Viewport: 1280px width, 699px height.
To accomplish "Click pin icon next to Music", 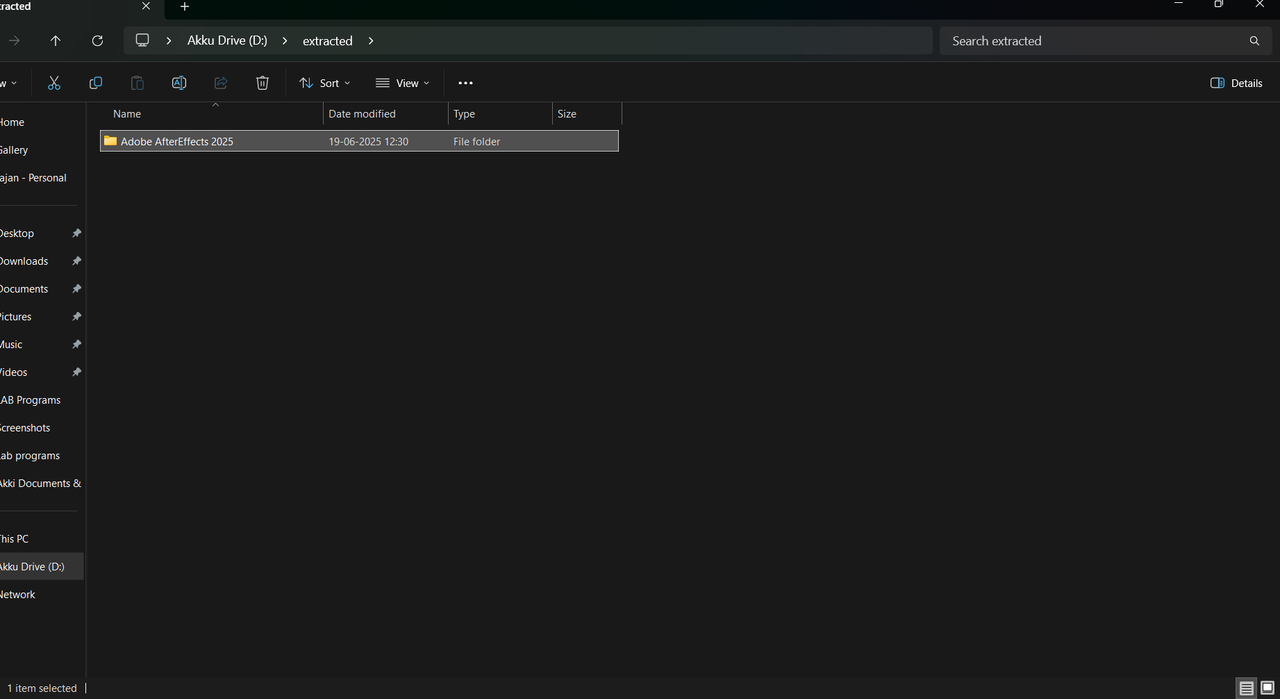I will click(76, 344).
